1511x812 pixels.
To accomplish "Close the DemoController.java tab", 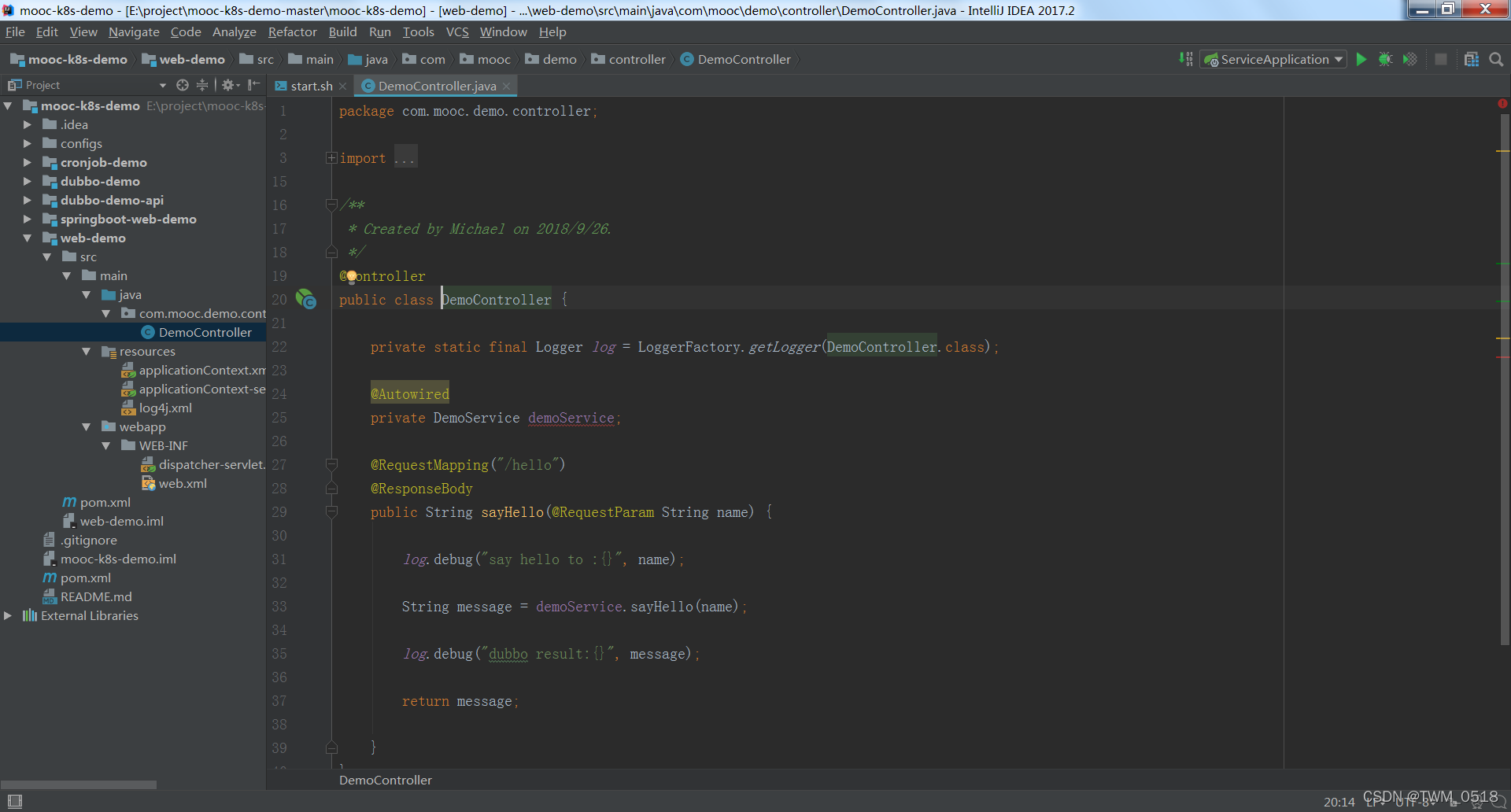I will click(506, 86).
